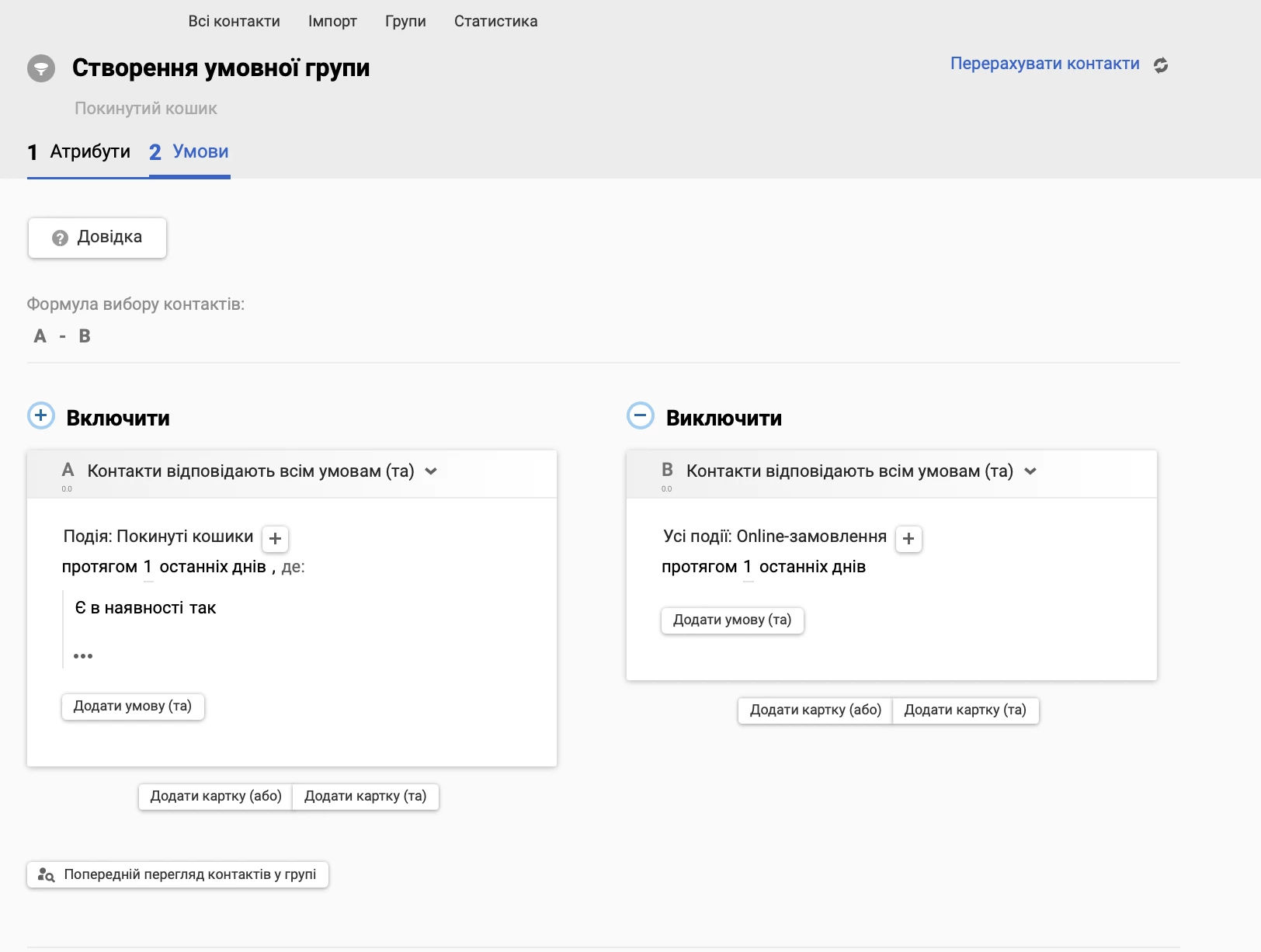1261x952 pixels.
Task: Go to the Групи section
Action: [405, 21]
